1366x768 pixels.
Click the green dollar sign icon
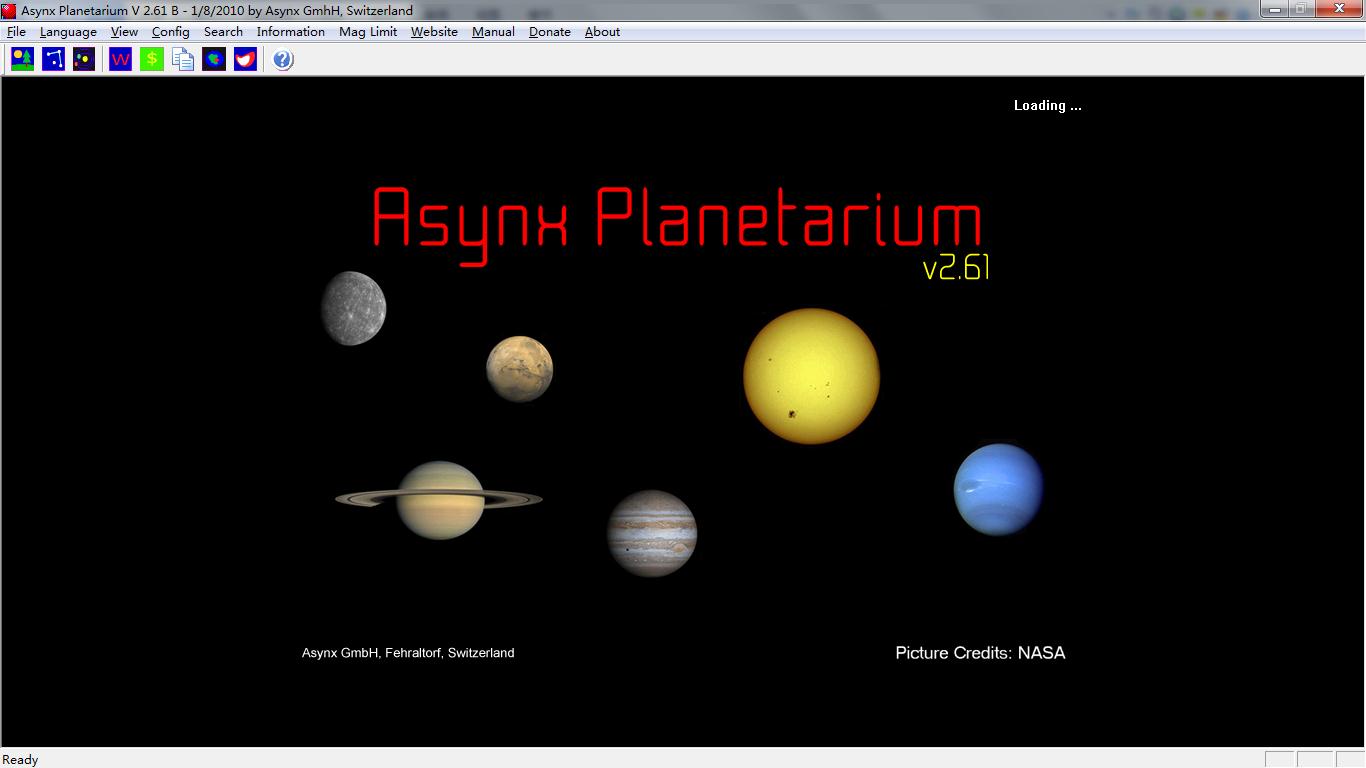(x=152, y=60)
